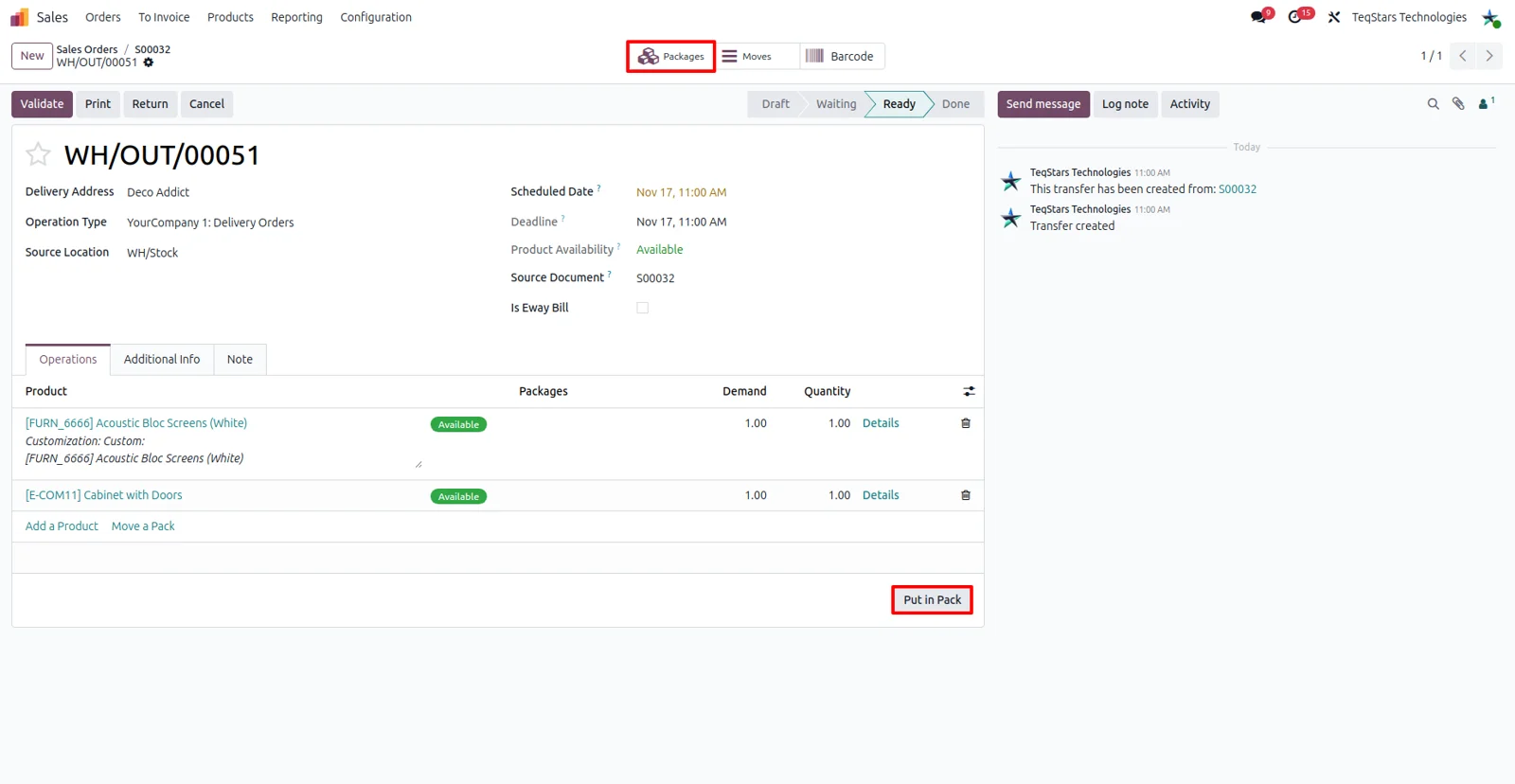Click the Validate button
This screenshot has height=784, width=1515.
43,104
